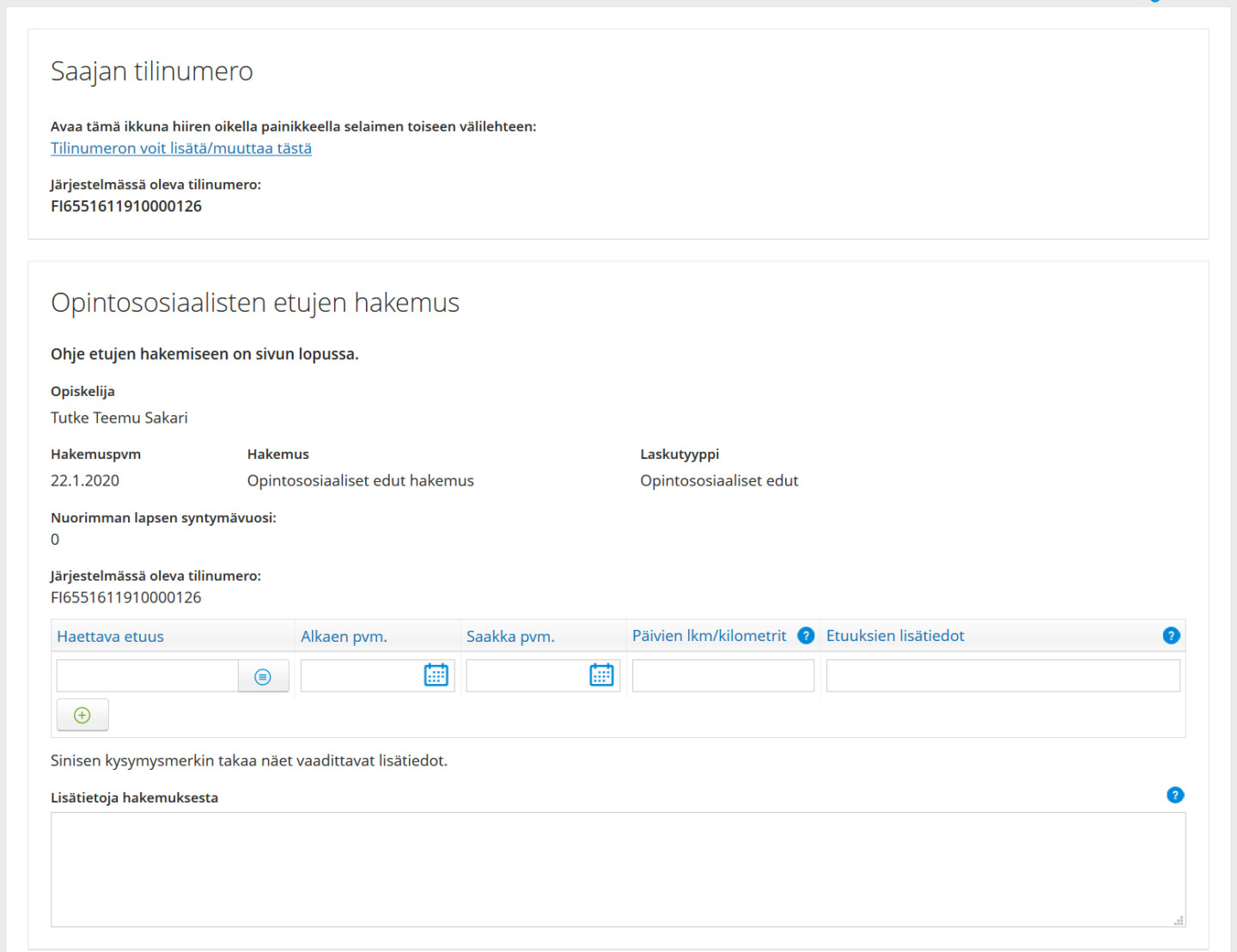Screen dimensions: 1237x952
Task: Show help for Lisätietoja hakemuksesta
Action: click(x=1175, y=796)
